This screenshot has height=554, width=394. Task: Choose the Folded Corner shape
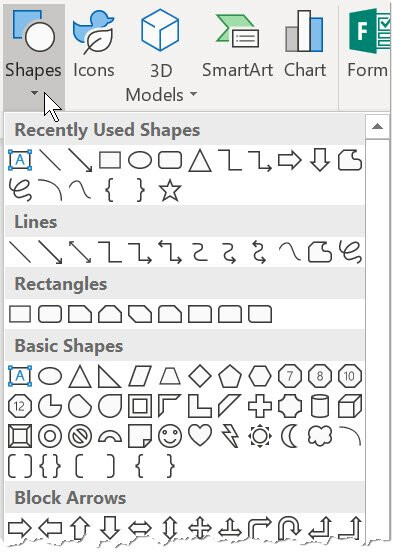click(x=140, y=436)
